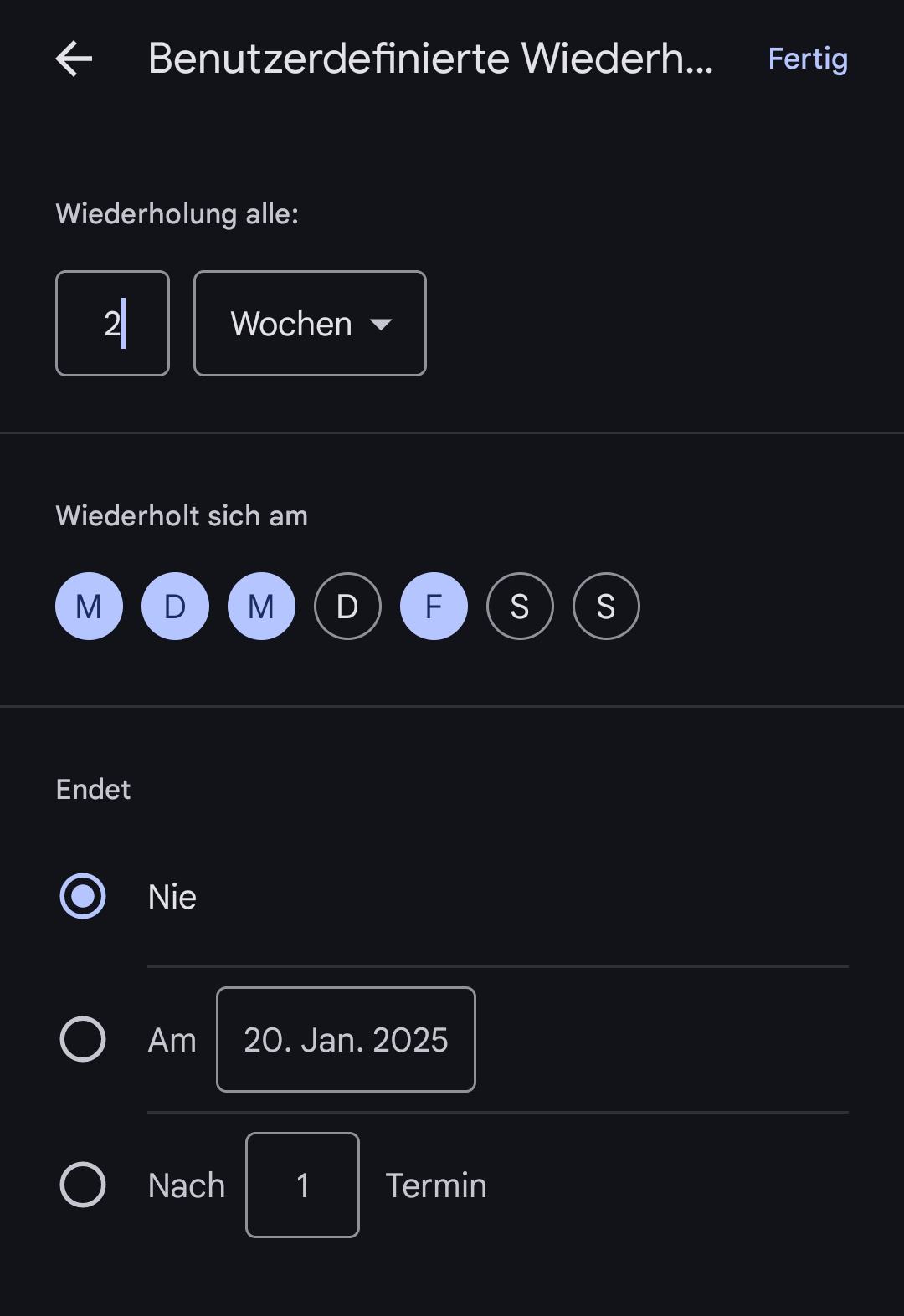Screen dimensions: 904x1316
Task: Tap the Nie option label
Action: click(x=172, y=897)
